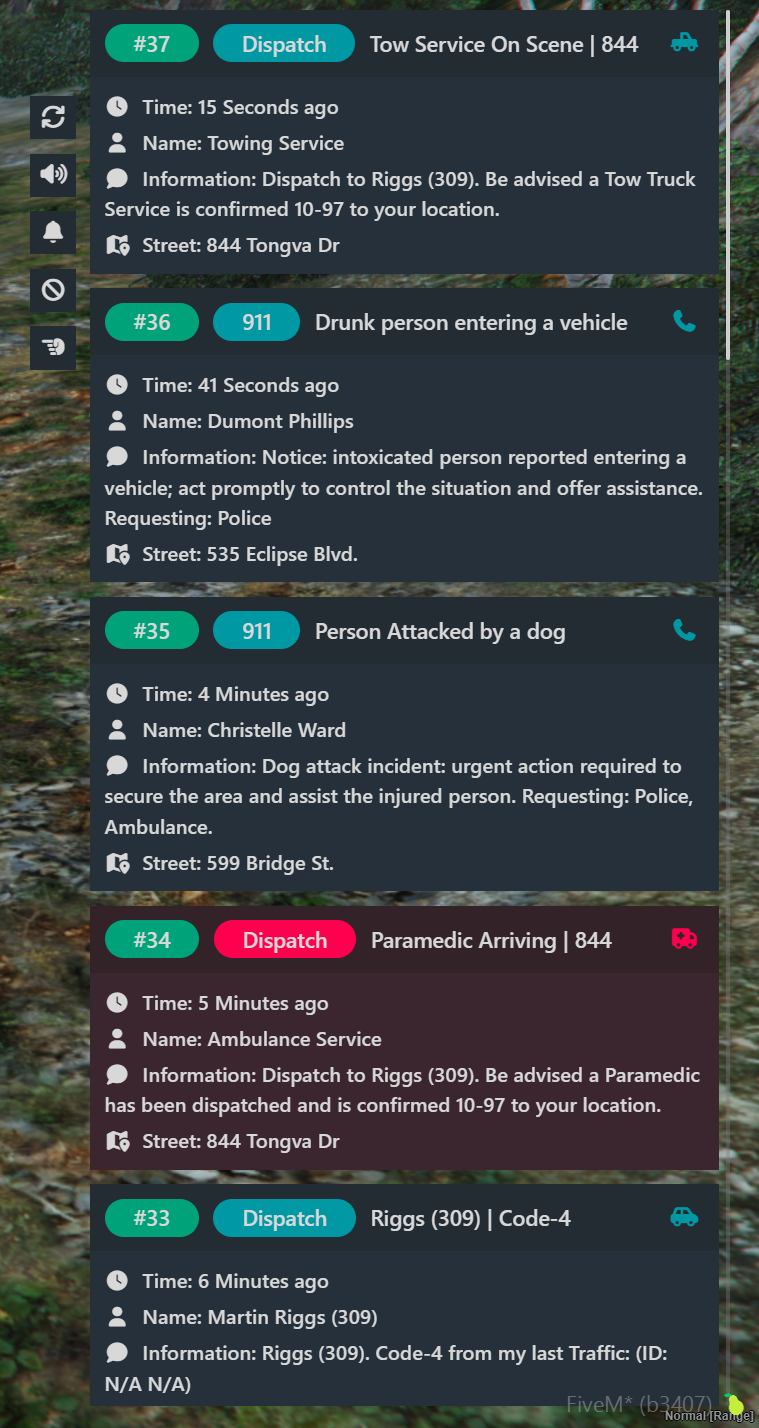Click the alerts list scrollbar thumb

728,185
